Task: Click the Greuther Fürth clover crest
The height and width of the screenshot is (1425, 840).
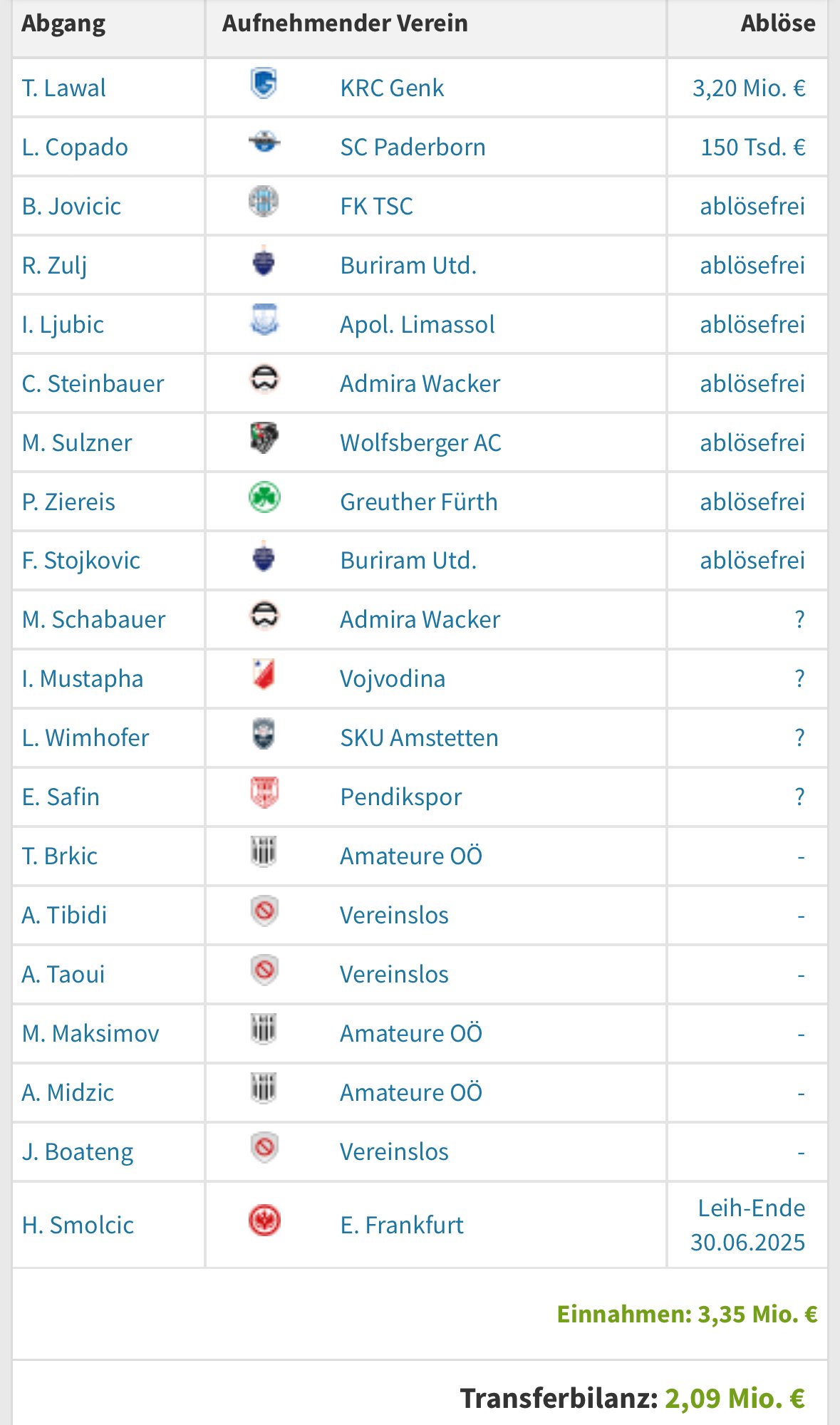Action: [264, 497]
